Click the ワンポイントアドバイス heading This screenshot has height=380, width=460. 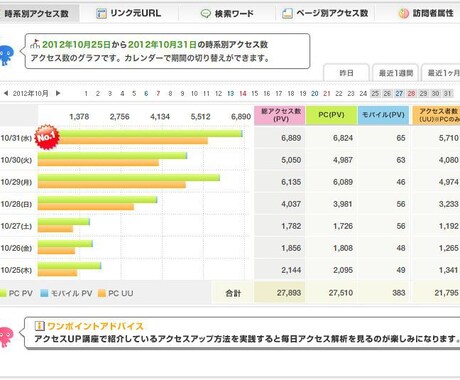95,326
